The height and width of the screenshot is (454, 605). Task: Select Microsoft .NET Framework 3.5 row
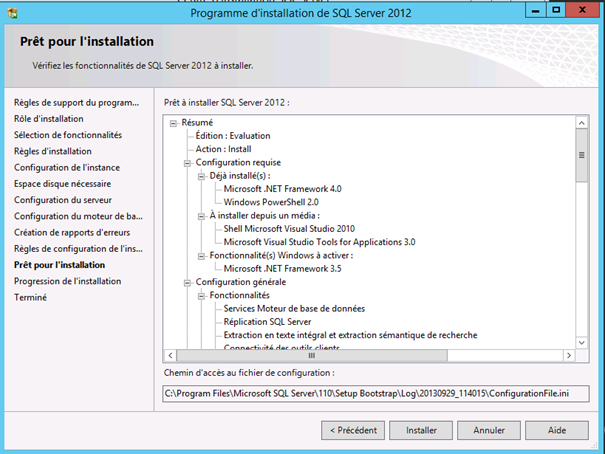point(282,268)
